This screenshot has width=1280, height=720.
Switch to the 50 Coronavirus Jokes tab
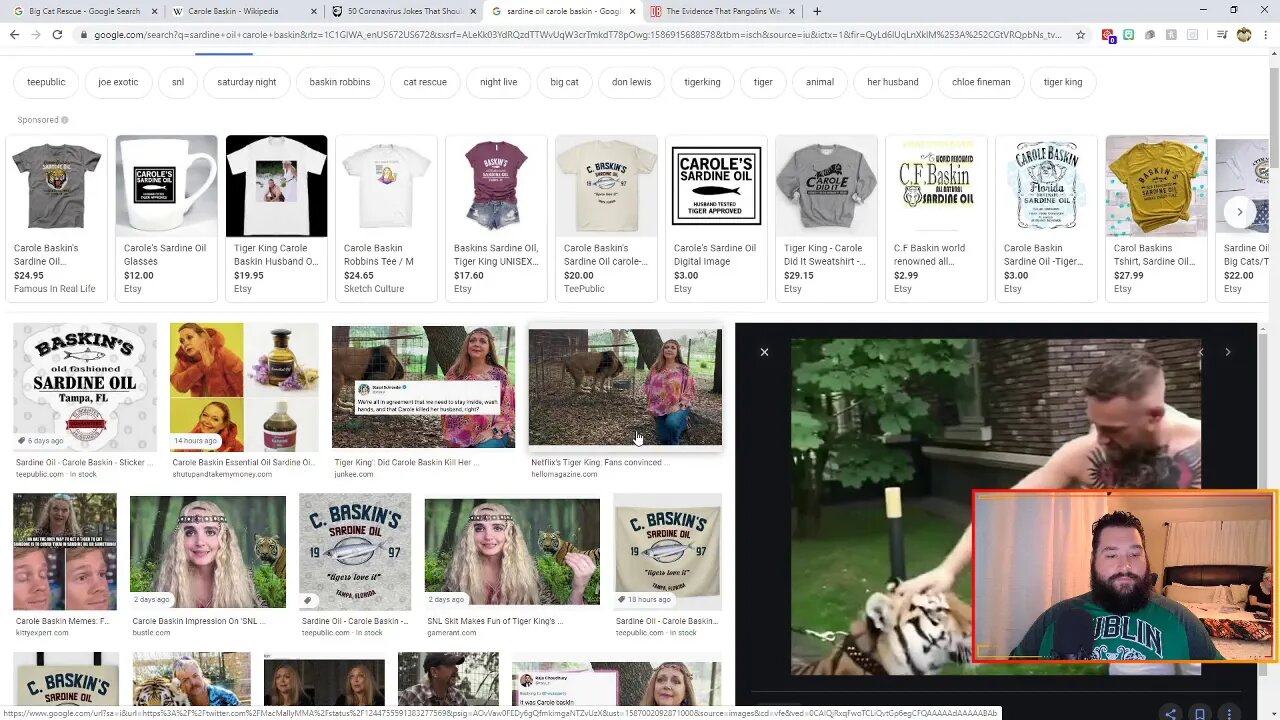click(403, 11)
